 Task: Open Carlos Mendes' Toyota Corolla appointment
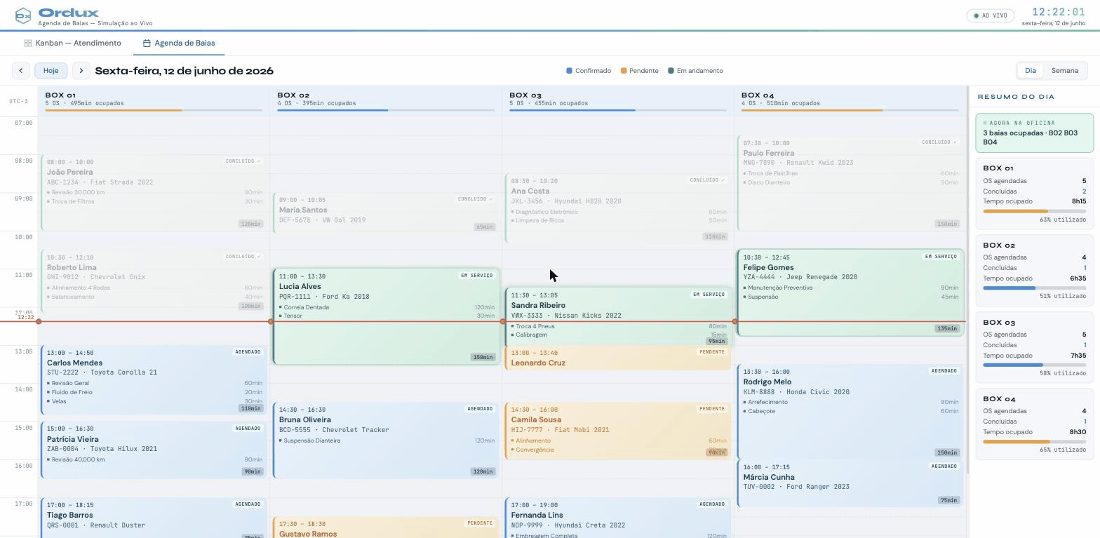pos(154,379)
